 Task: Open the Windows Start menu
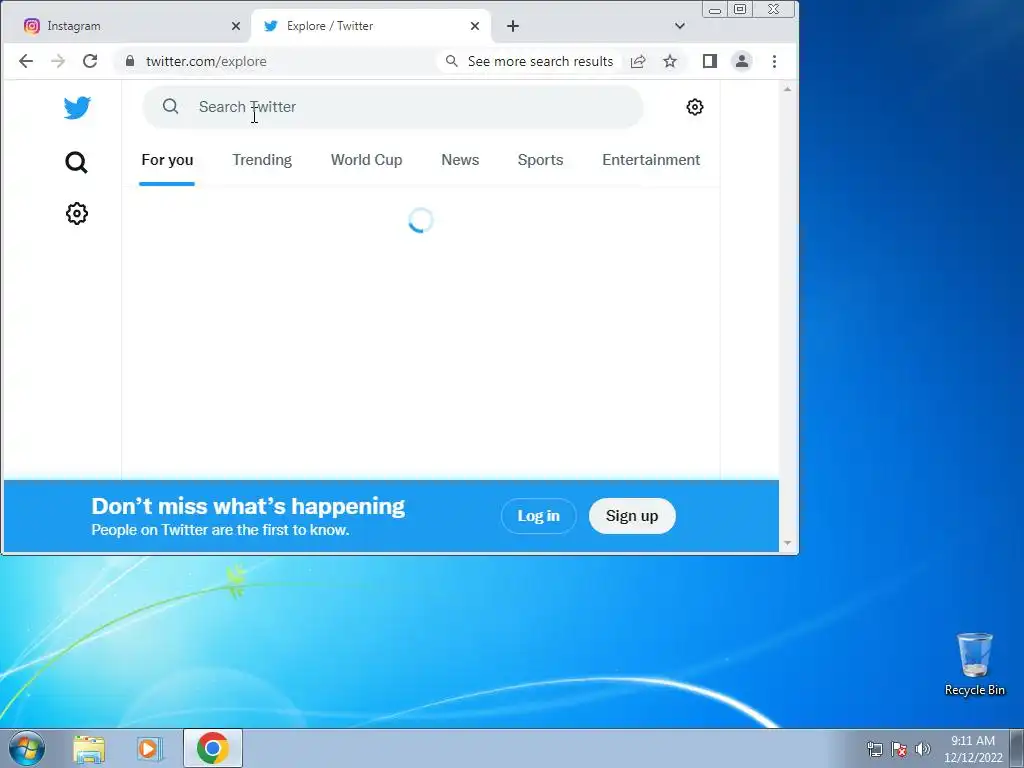pyautogui.click(x=27, y=748)
